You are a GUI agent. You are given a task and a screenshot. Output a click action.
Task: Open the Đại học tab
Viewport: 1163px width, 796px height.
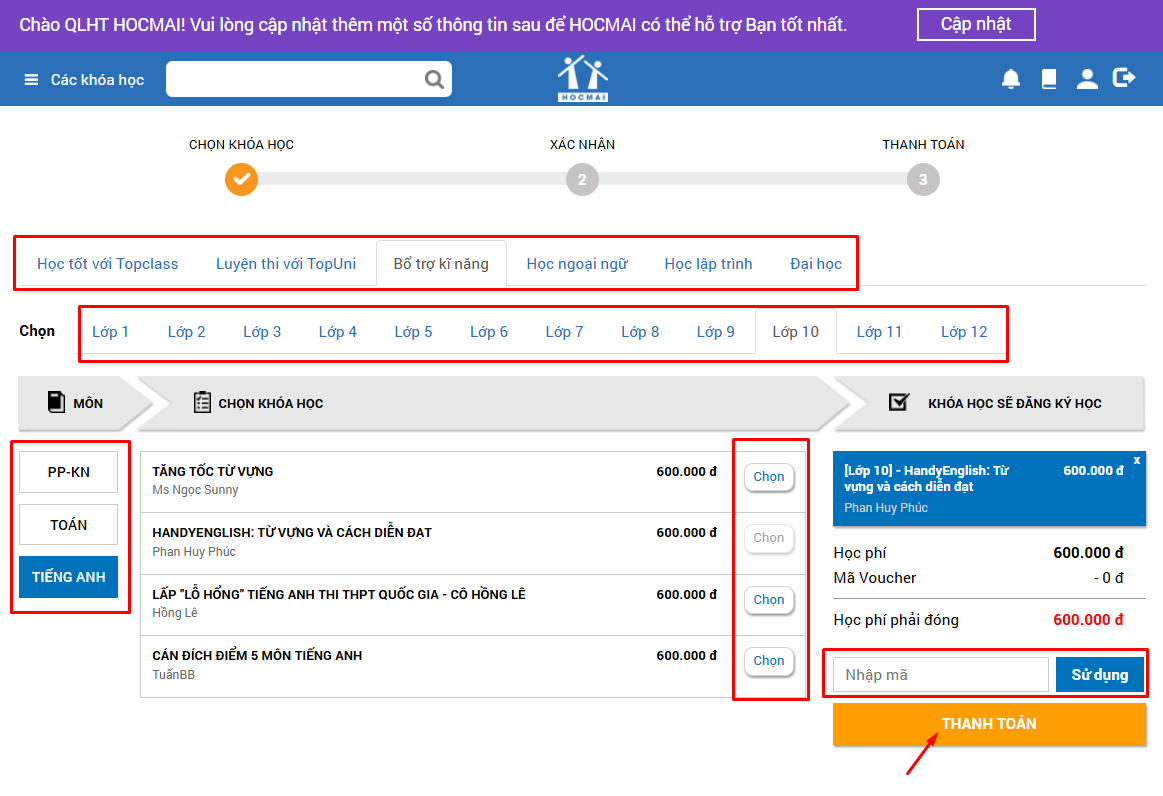[x=816, y=264]
